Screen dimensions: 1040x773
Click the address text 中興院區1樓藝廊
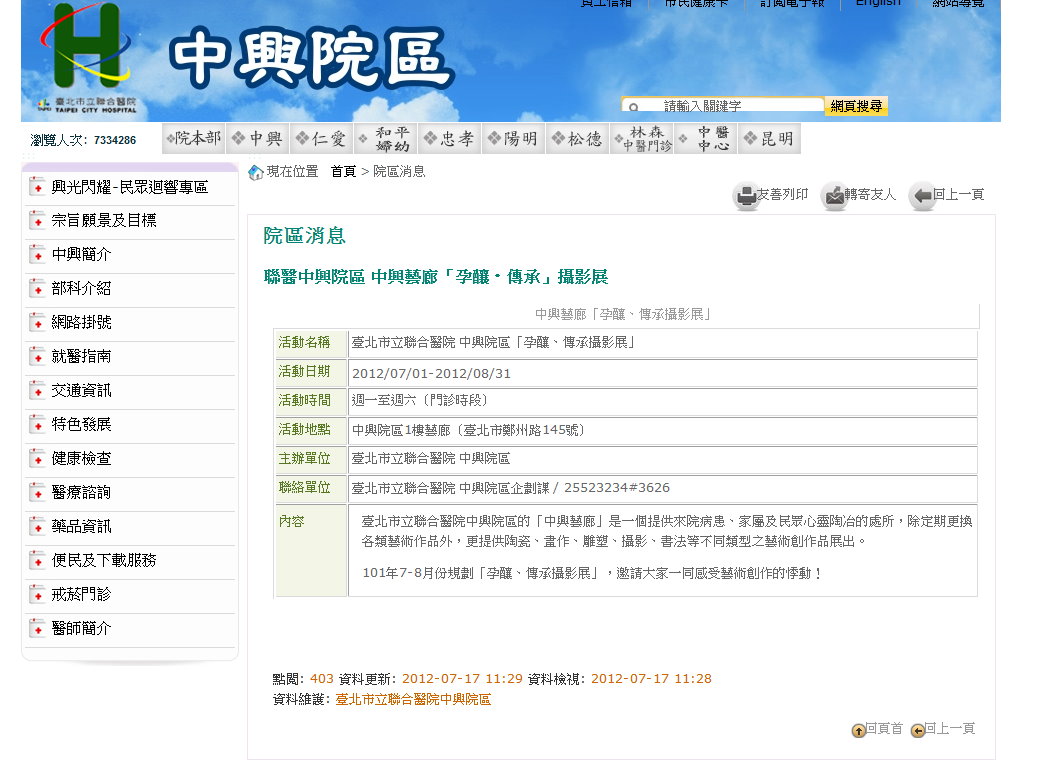coord(401,431)
